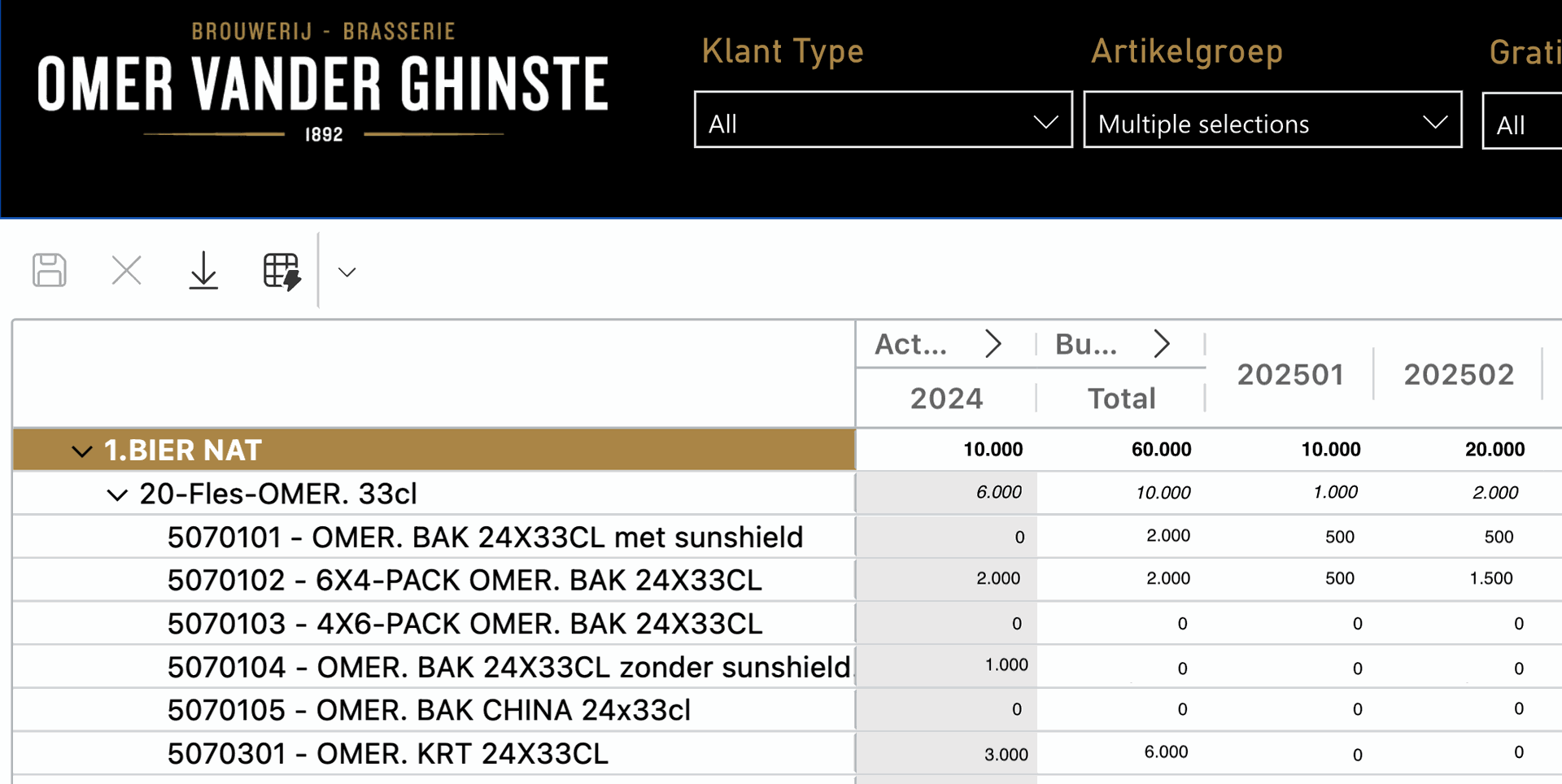Click the download arrow icon
This screenshot has height=784, width=1562.
coord(203,270)
